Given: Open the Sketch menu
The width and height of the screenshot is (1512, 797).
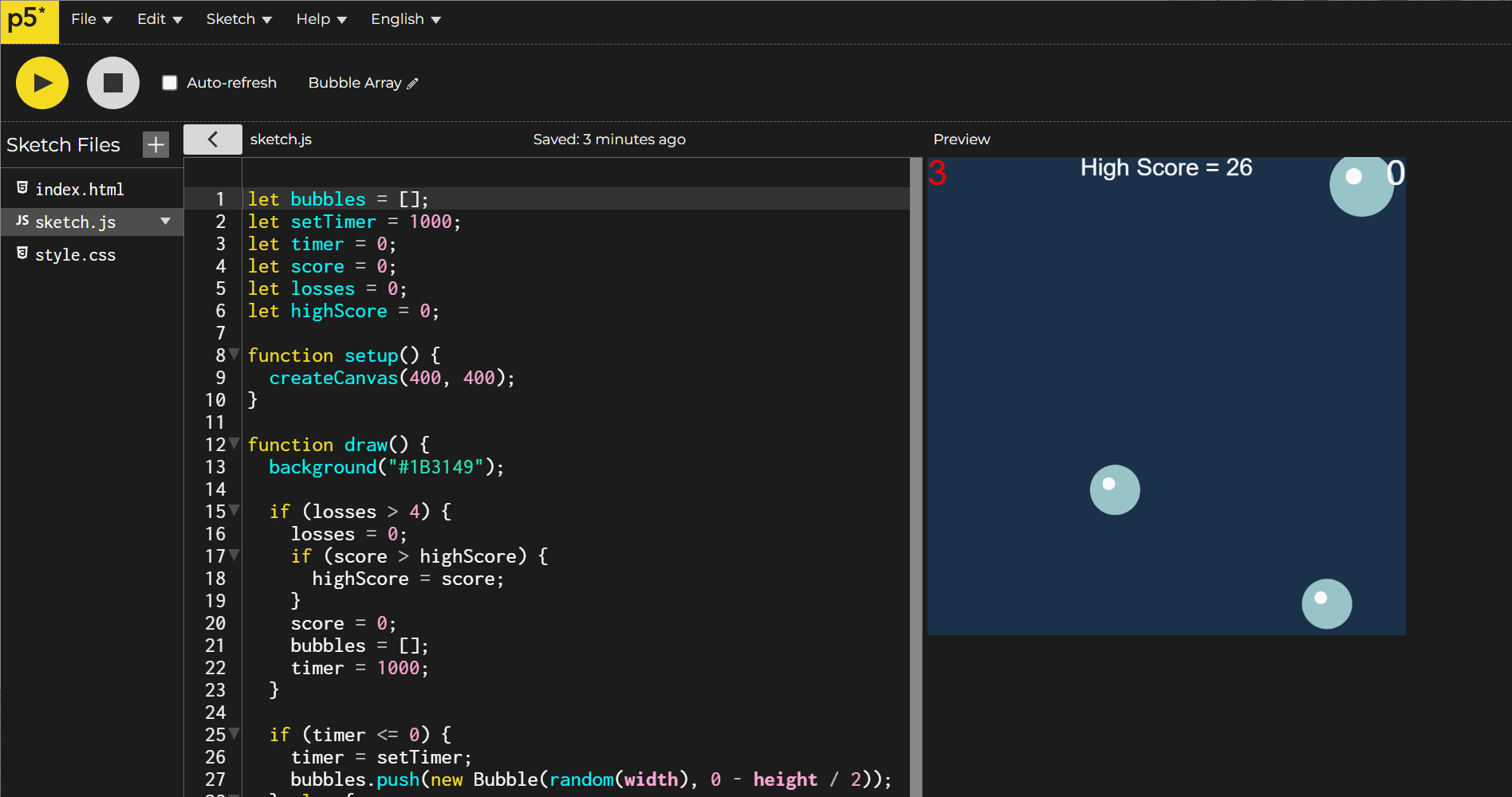Looking at the screenshot, I should (238, 19).
